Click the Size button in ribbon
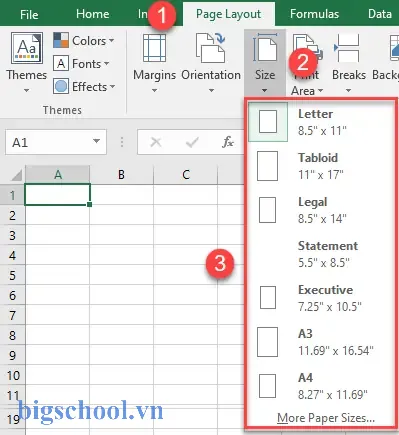The width and height of the screenshot is (399, 435). click(265, 62)
